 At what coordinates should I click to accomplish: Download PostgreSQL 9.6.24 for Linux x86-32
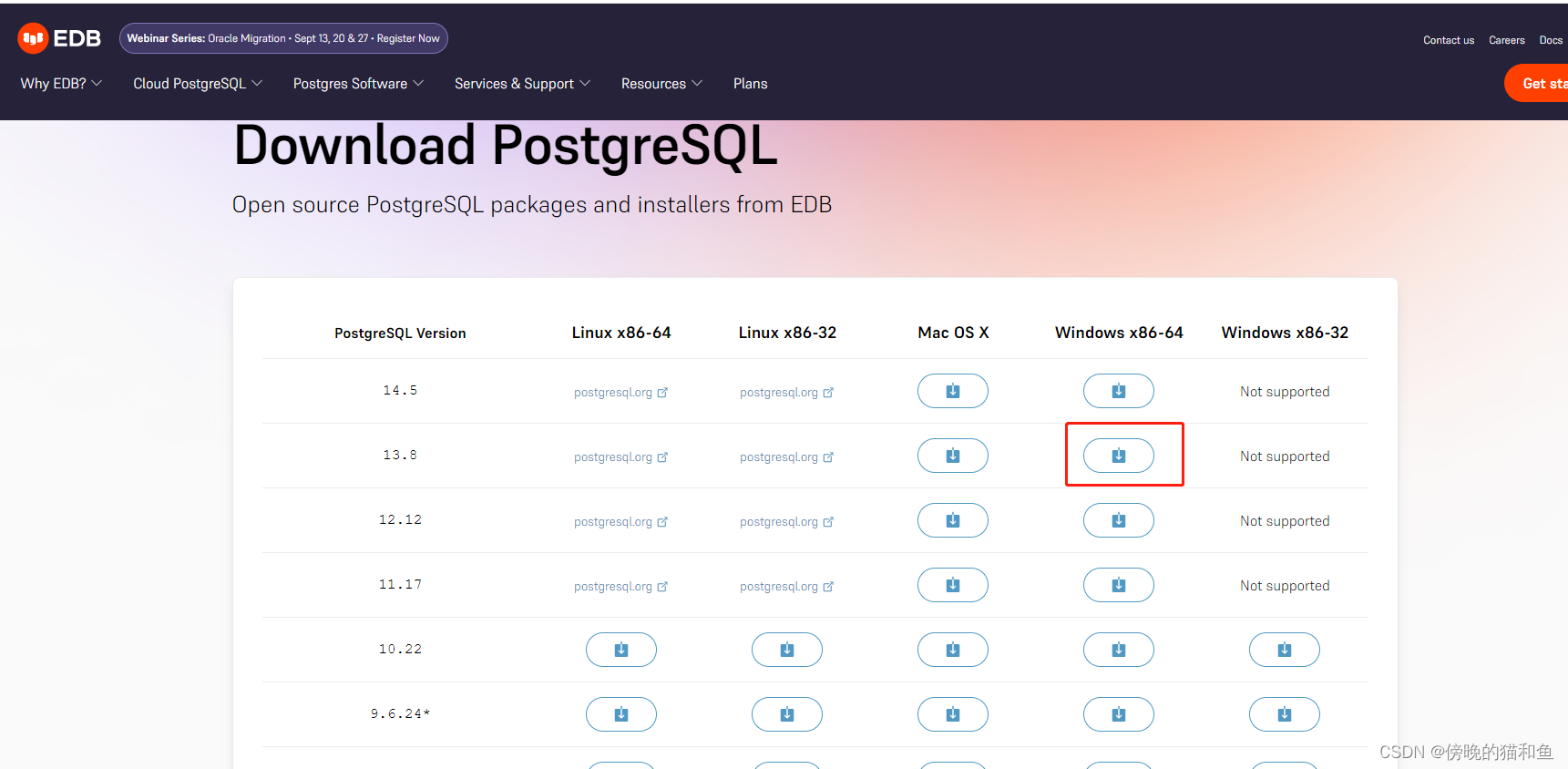pos(787,714)
